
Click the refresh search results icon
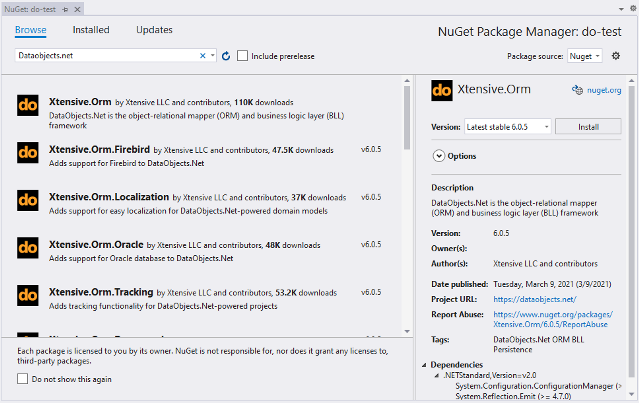226,56
